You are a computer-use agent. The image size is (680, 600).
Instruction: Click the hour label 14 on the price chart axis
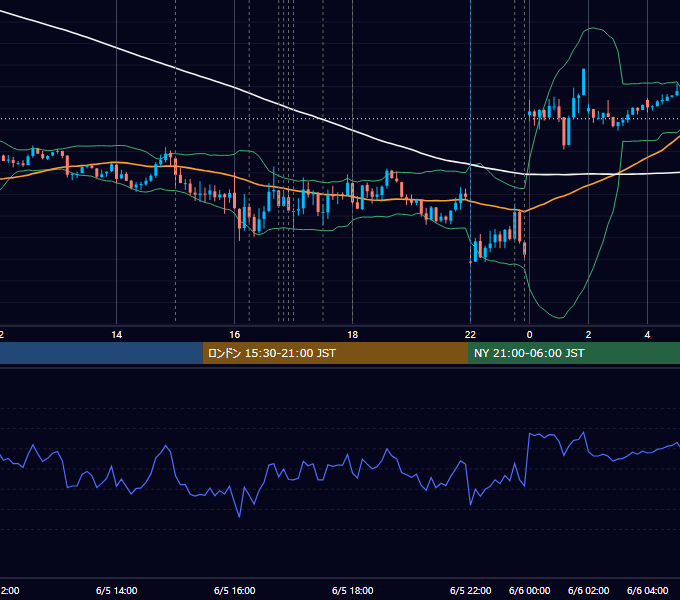tap(116, 335)
